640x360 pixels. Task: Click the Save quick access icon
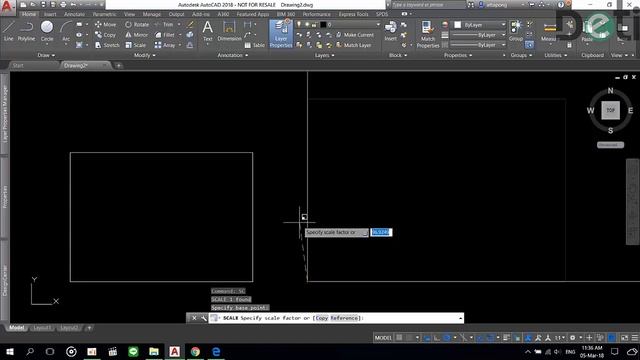(x=43, y=5)
